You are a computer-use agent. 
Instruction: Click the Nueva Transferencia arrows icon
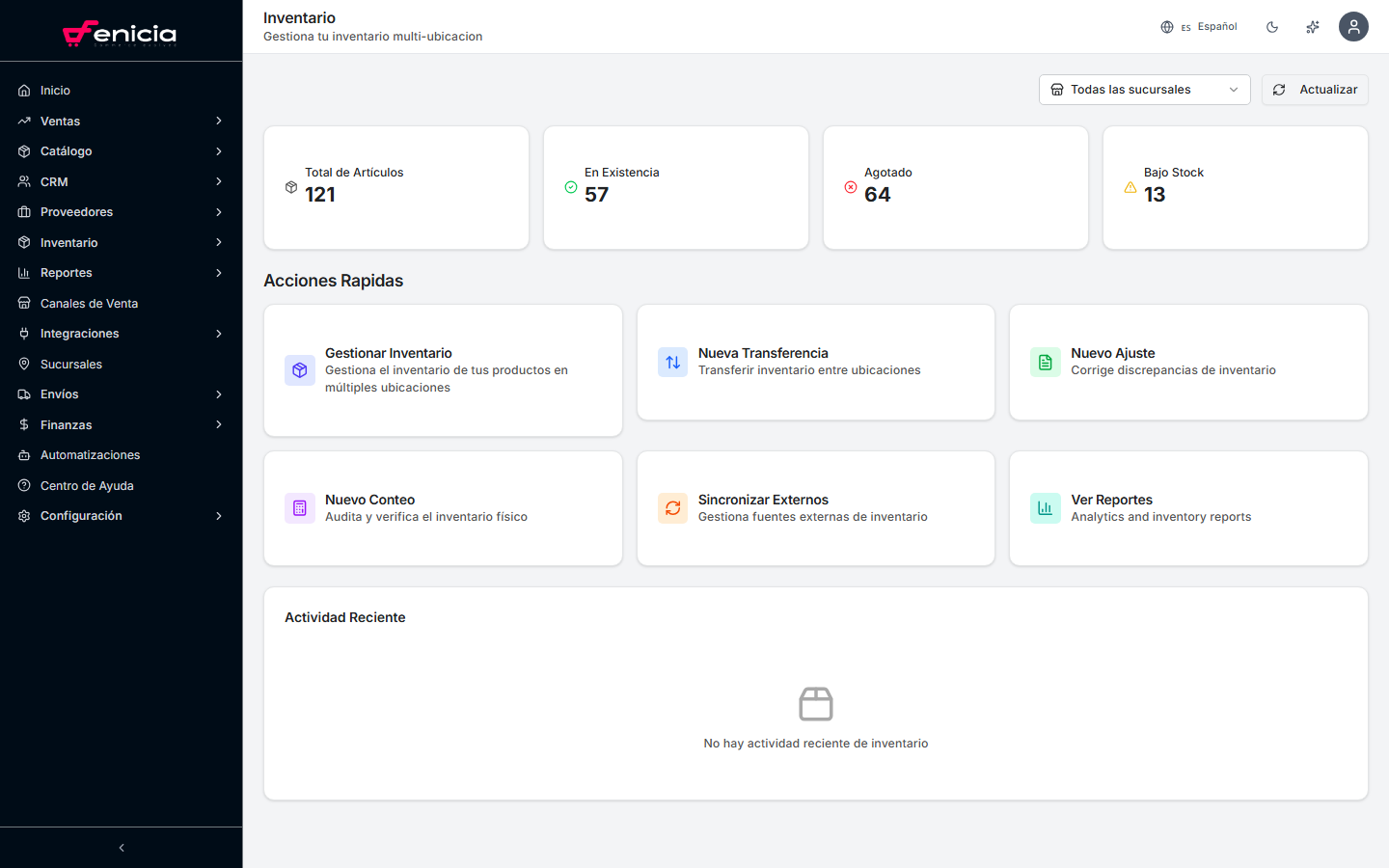click(x=673, y=363)
